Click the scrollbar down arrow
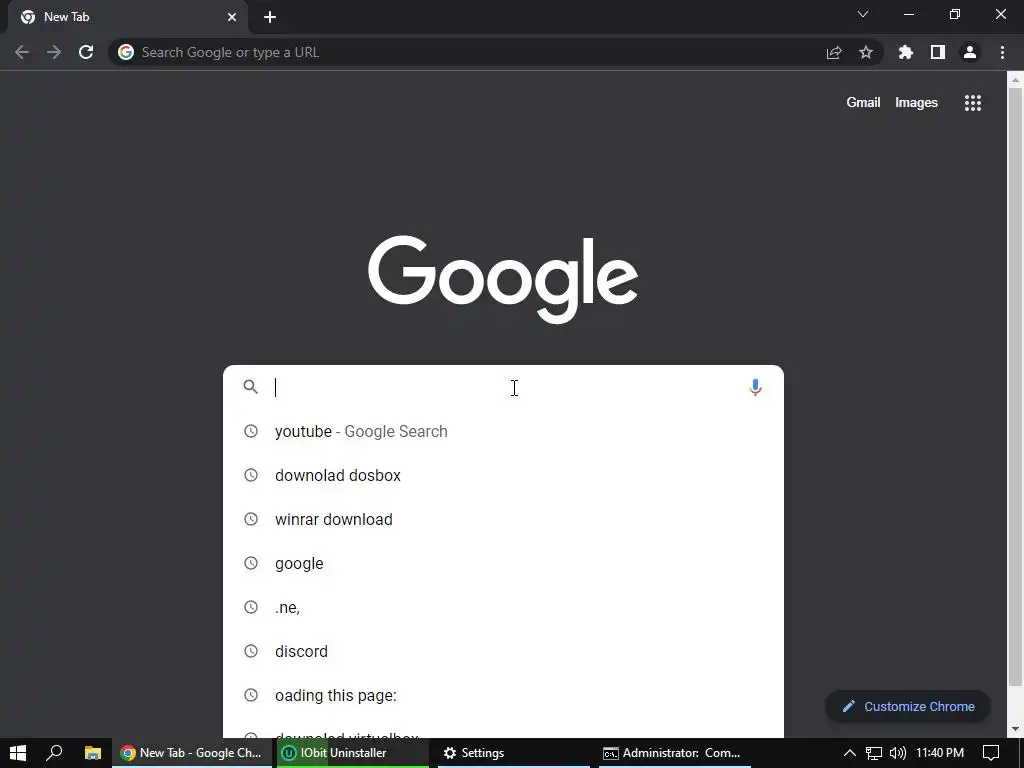This screenshot has width=1024, height=768. pos(1015,729)
